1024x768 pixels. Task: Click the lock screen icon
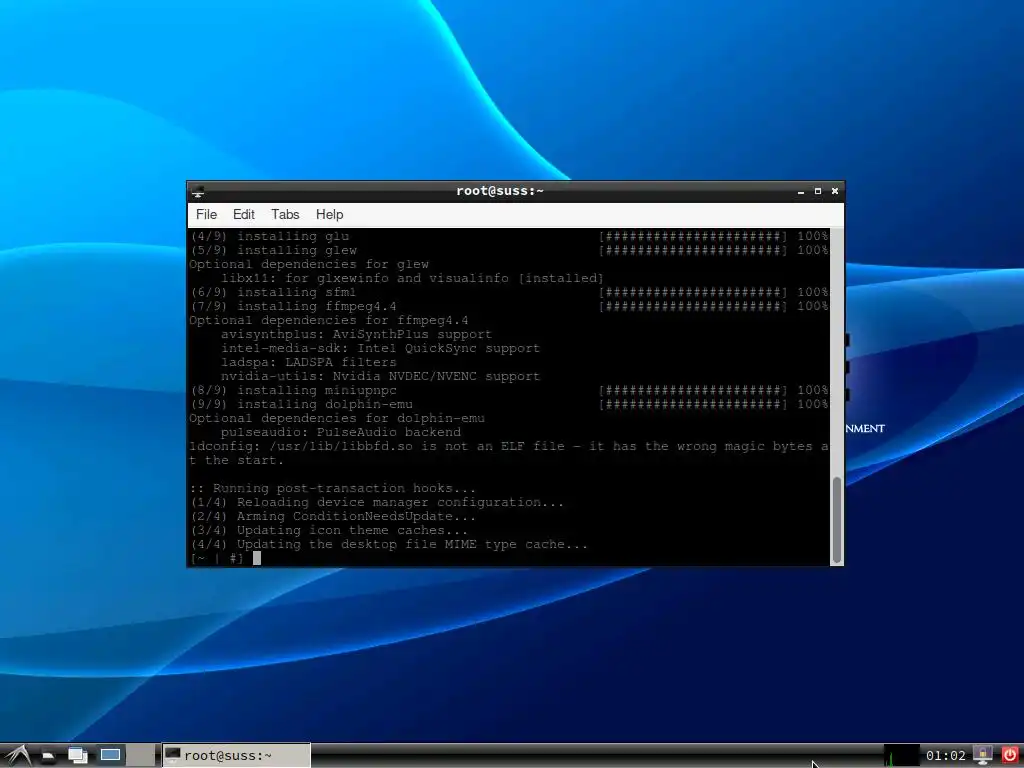(x=983, y=756)
